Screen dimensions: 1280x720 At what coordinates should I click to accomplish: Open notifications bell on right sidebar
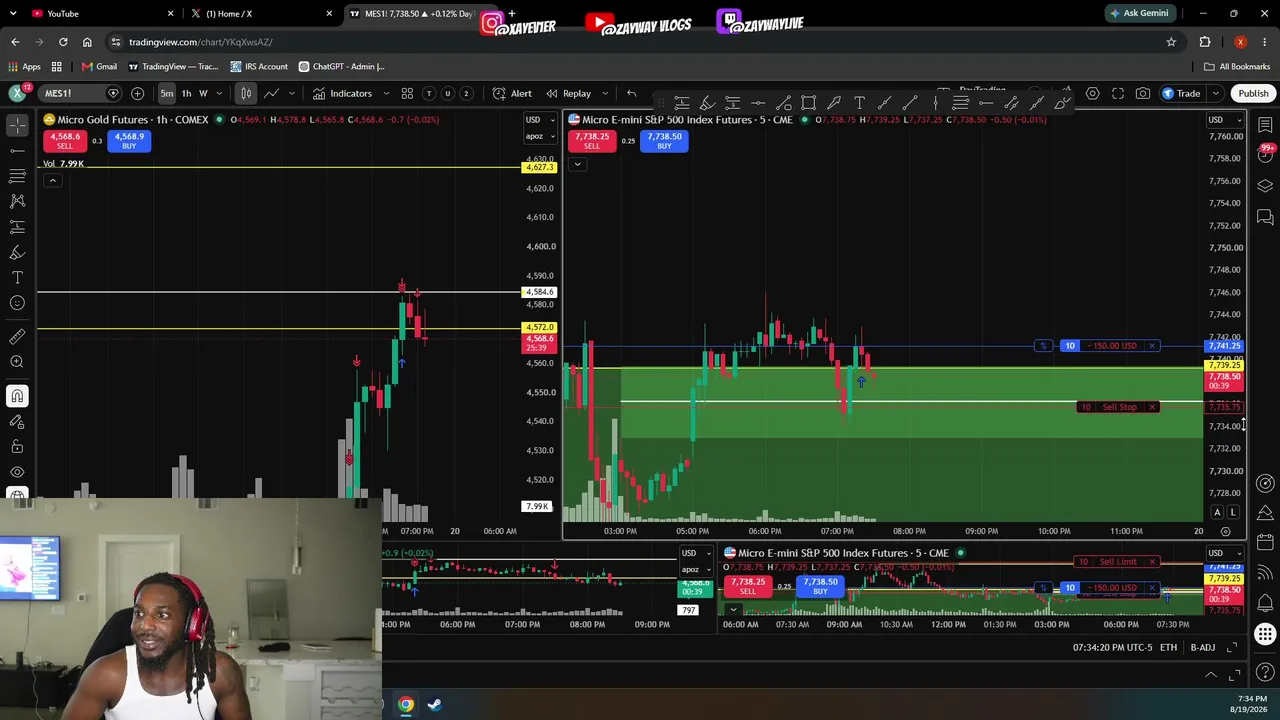tap(1265, 604)
